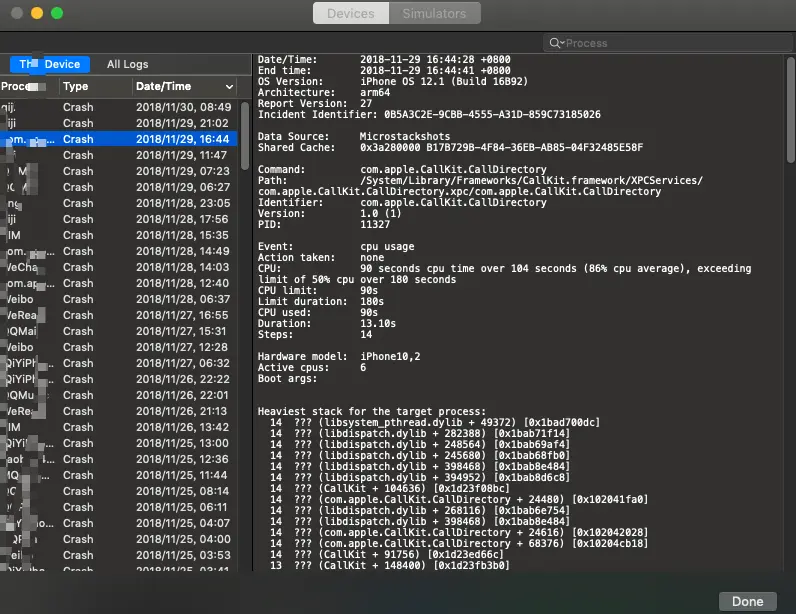Select the crash log dated 2018/11/28, 17:56
The image size is (796, 614).
click(119, 219)
